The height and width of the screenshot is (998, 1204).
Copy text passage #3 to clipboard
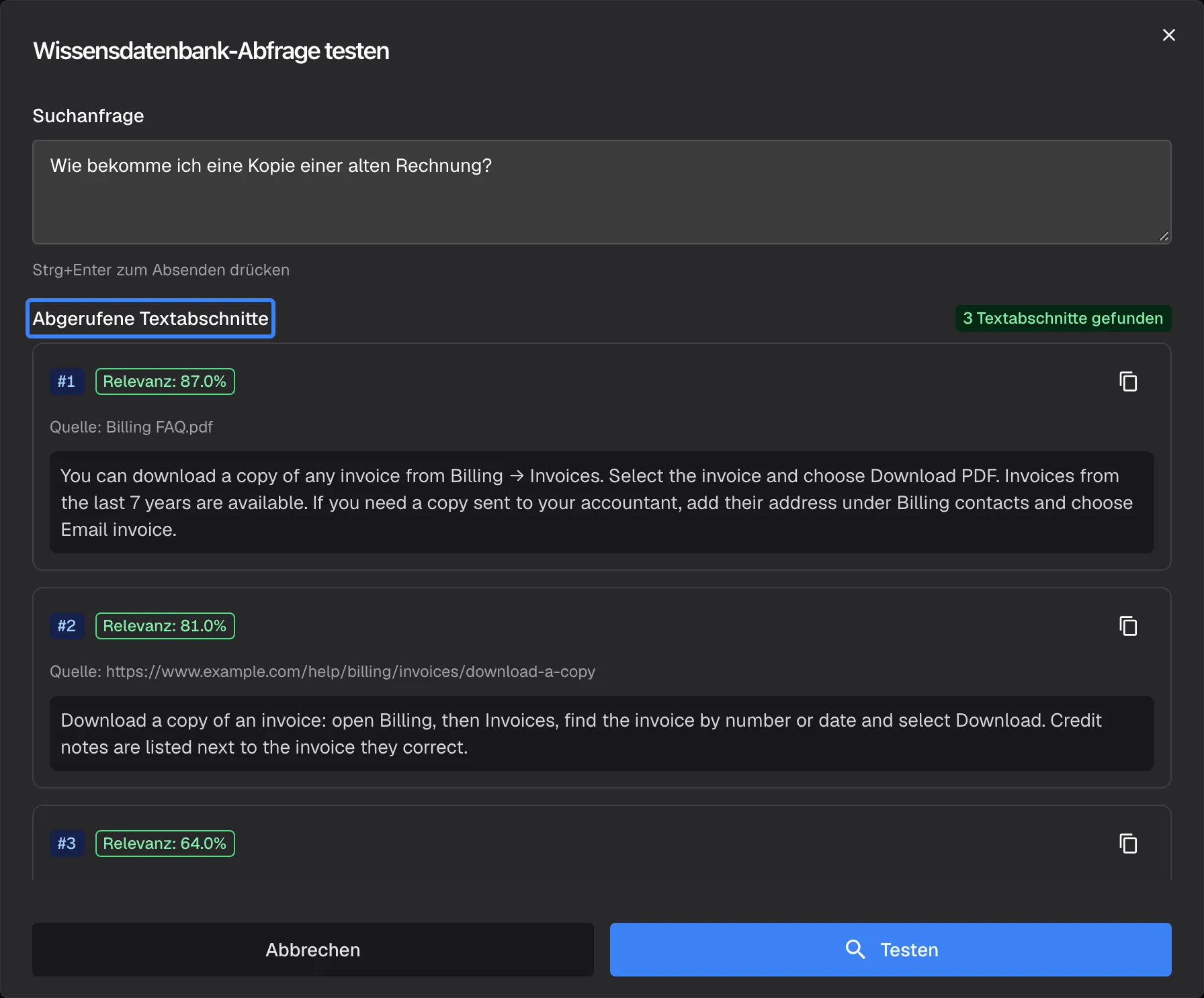pos(1128,844)
